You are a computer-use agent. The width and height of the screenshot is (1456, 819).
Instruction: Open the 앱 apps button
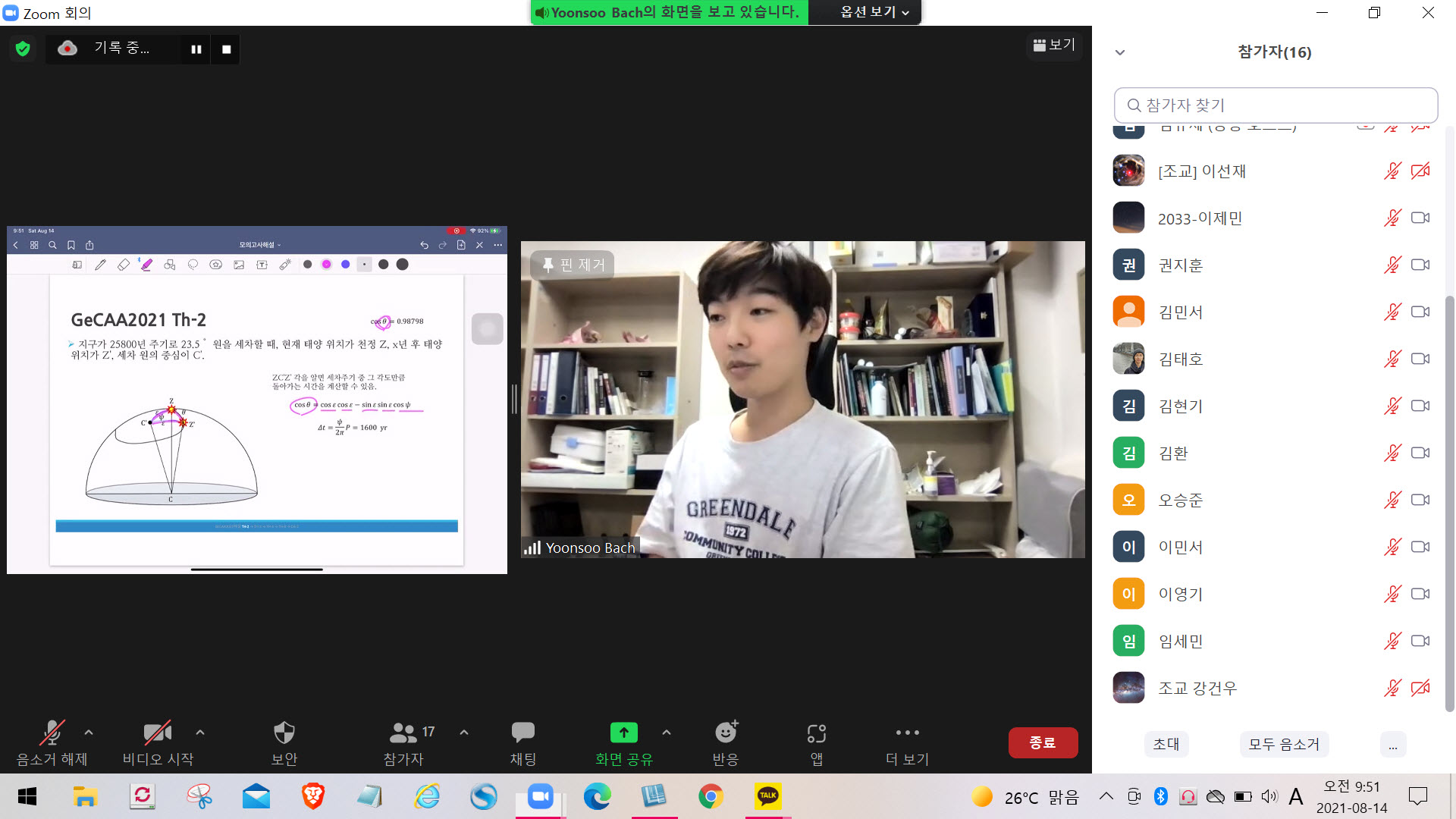point(817,743)
